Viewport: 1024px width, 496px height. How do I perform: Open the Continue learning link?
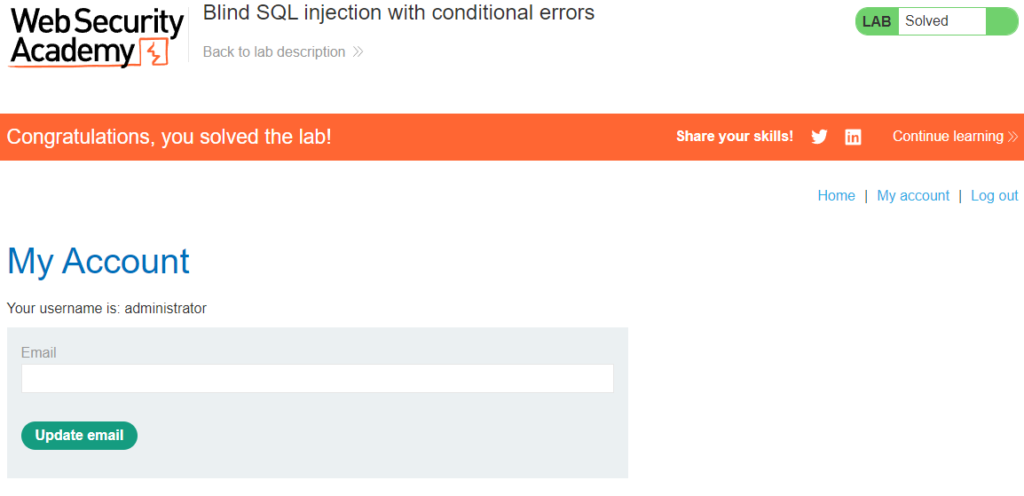[x=947, y=137]
